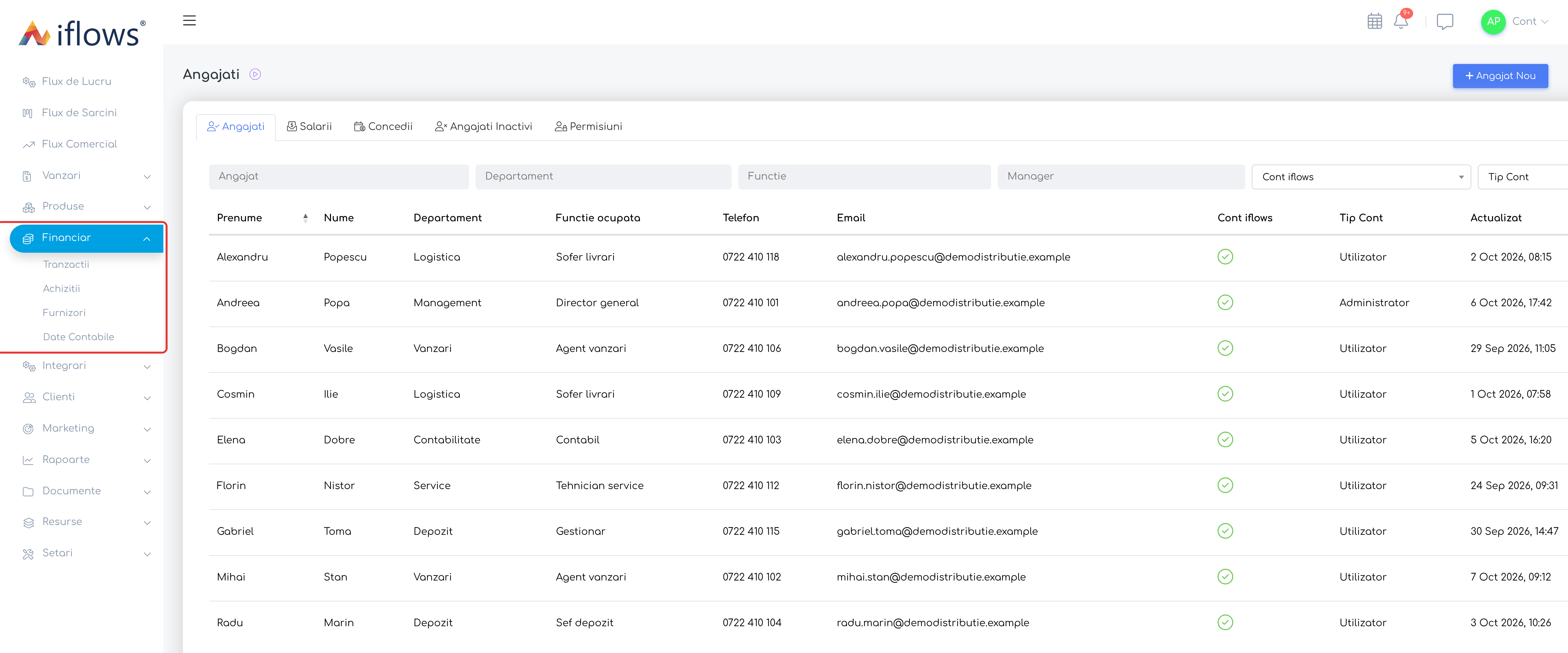Click the Documente folder icon
This screenshot has height=653, width=1568.
click(28, 491)
